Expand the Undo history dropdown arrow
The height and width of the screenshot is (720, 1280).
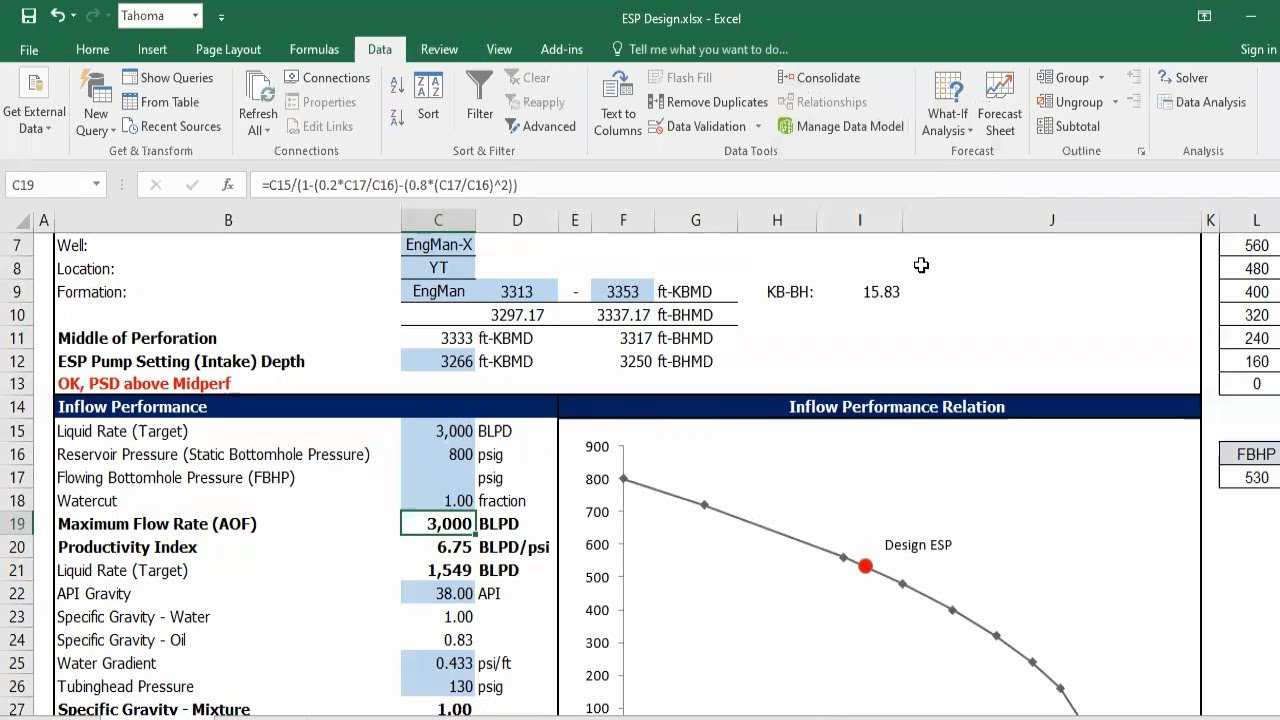(x=73, y=17)
